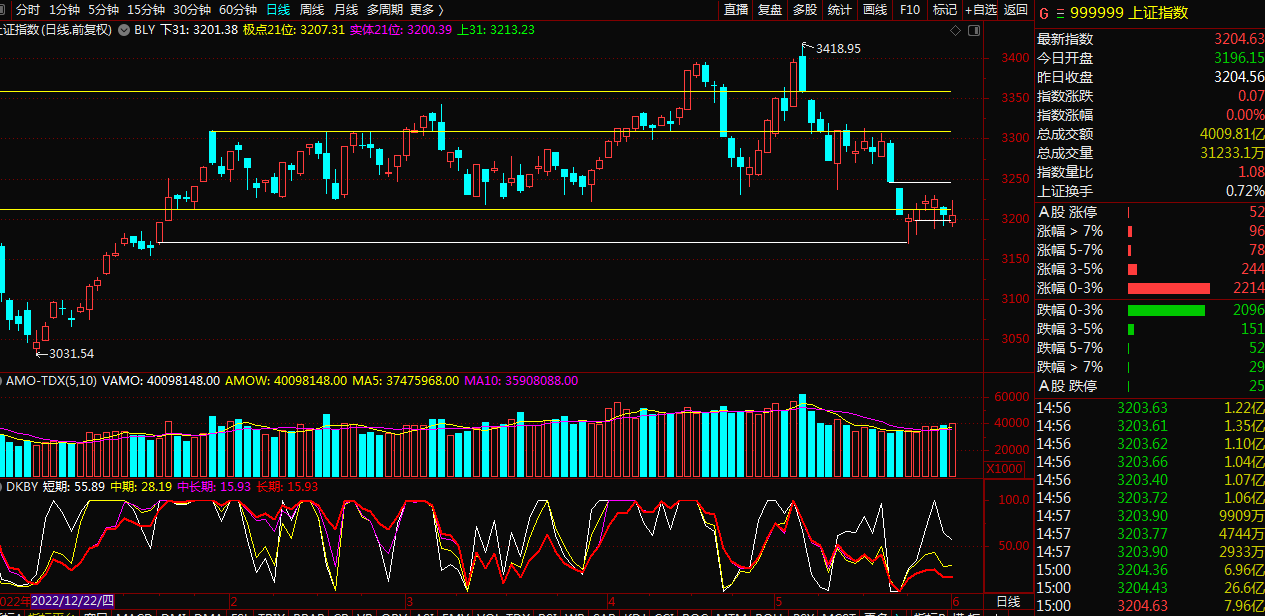Click the 2022/12/22 date label on timeline

click(x=73, y=598)
